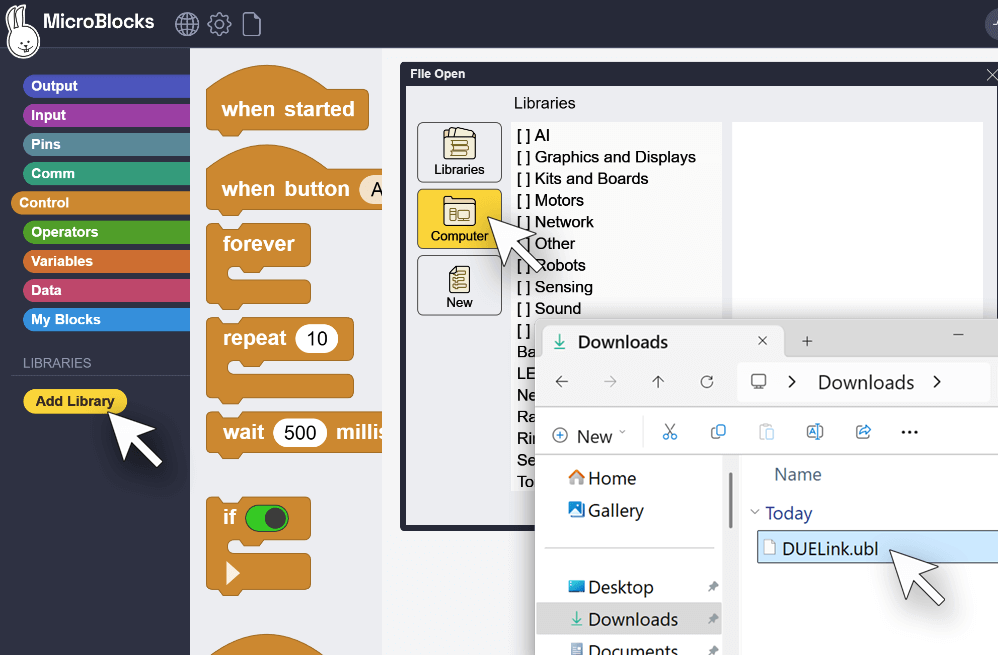Click the MicroBlocks bunny logo
The image size is (998, 655).
[23, 32]
